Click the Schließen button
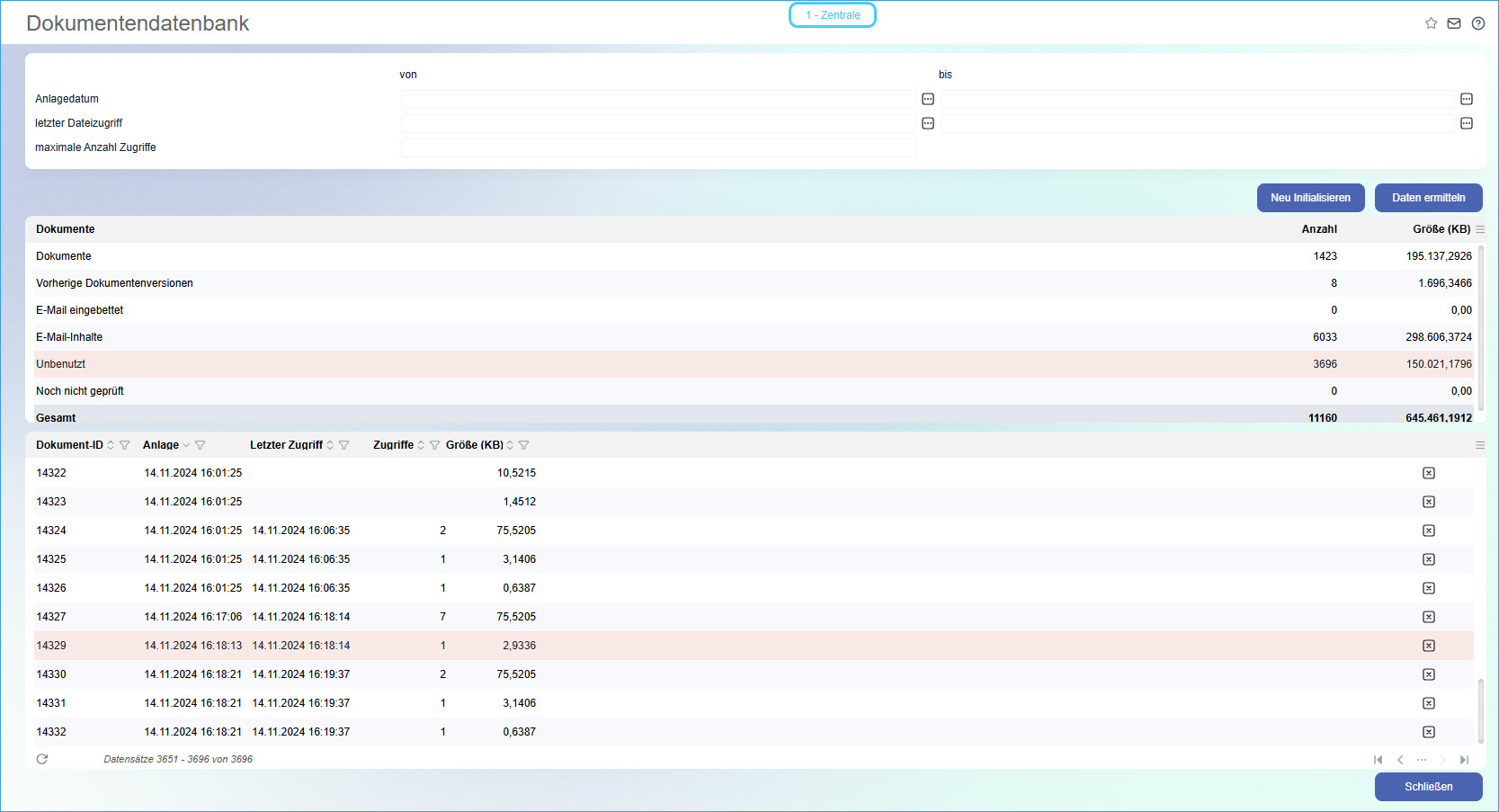 tap(1428, 787)
